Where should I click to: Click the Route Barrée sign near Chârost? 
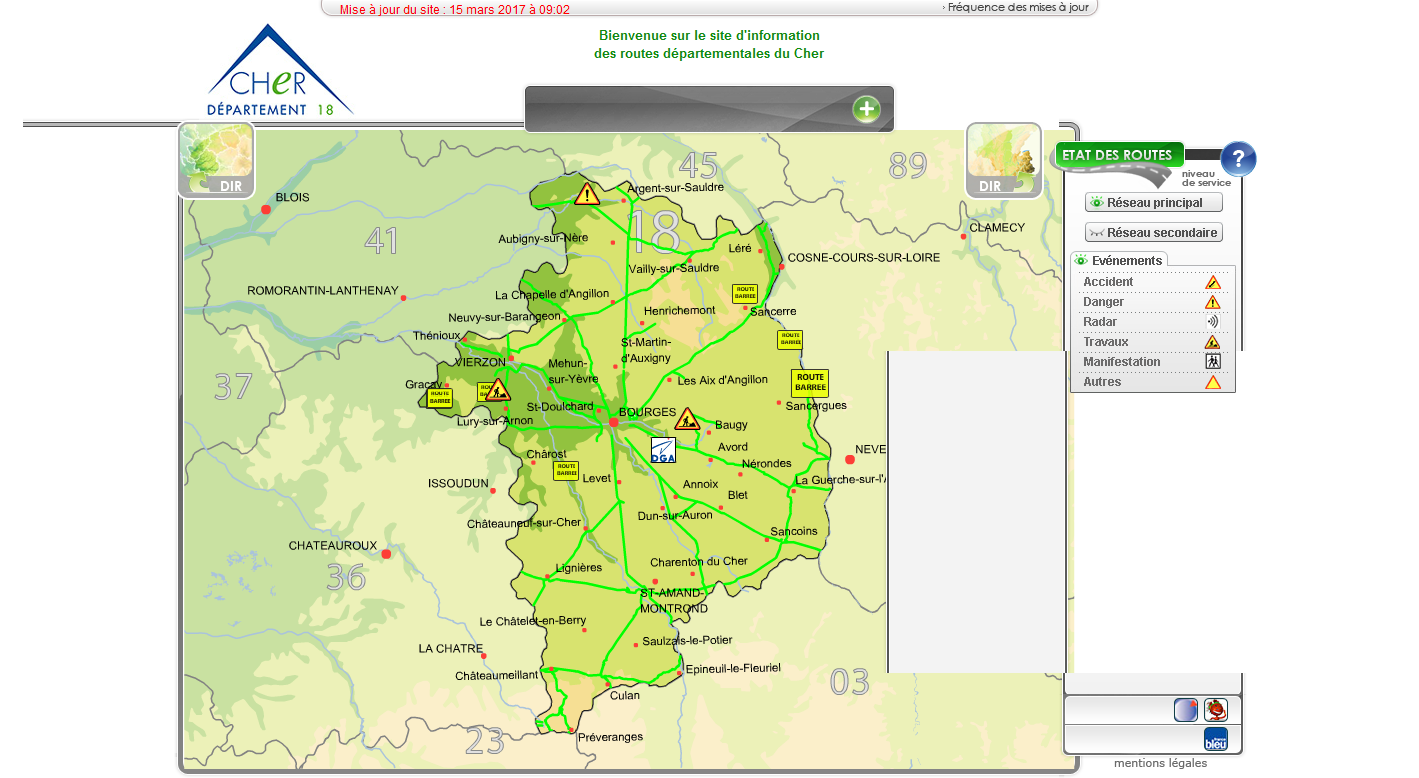point(566,470)
